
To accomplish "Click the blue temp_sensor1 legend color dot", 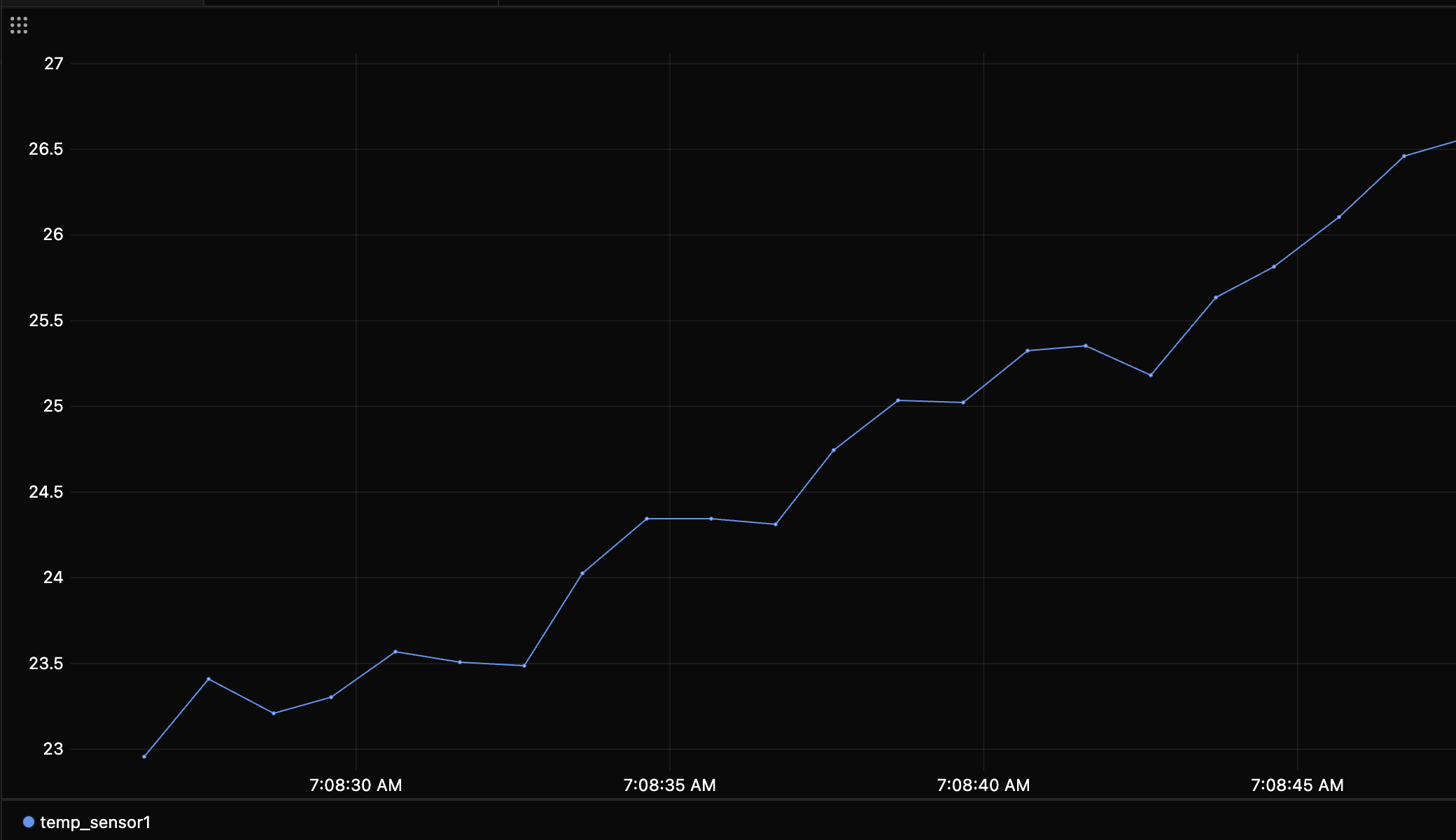I will 29,822.
